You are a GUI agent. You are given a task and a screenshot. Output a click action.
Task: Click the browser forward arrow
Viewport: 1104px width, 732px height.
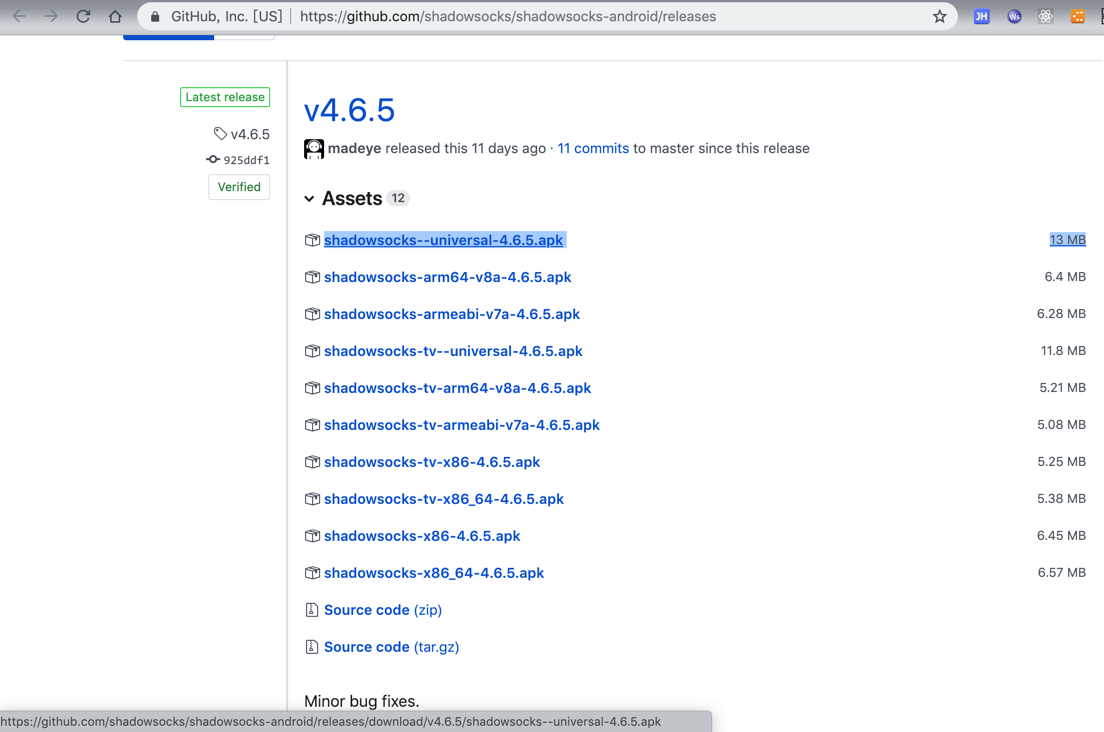tap(51, 16)
